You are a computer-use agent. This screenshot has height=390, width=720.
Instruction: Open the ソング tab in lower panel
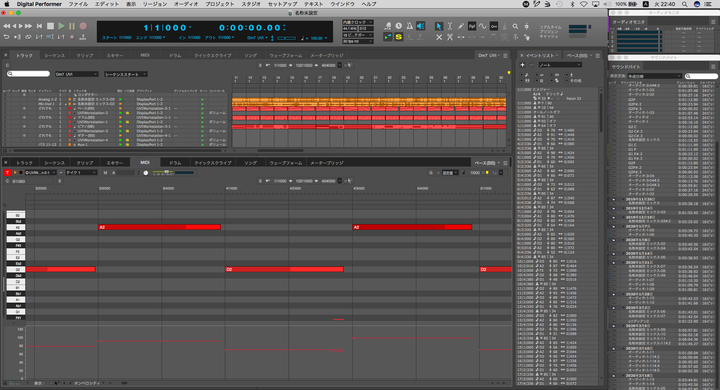[250, 163]
